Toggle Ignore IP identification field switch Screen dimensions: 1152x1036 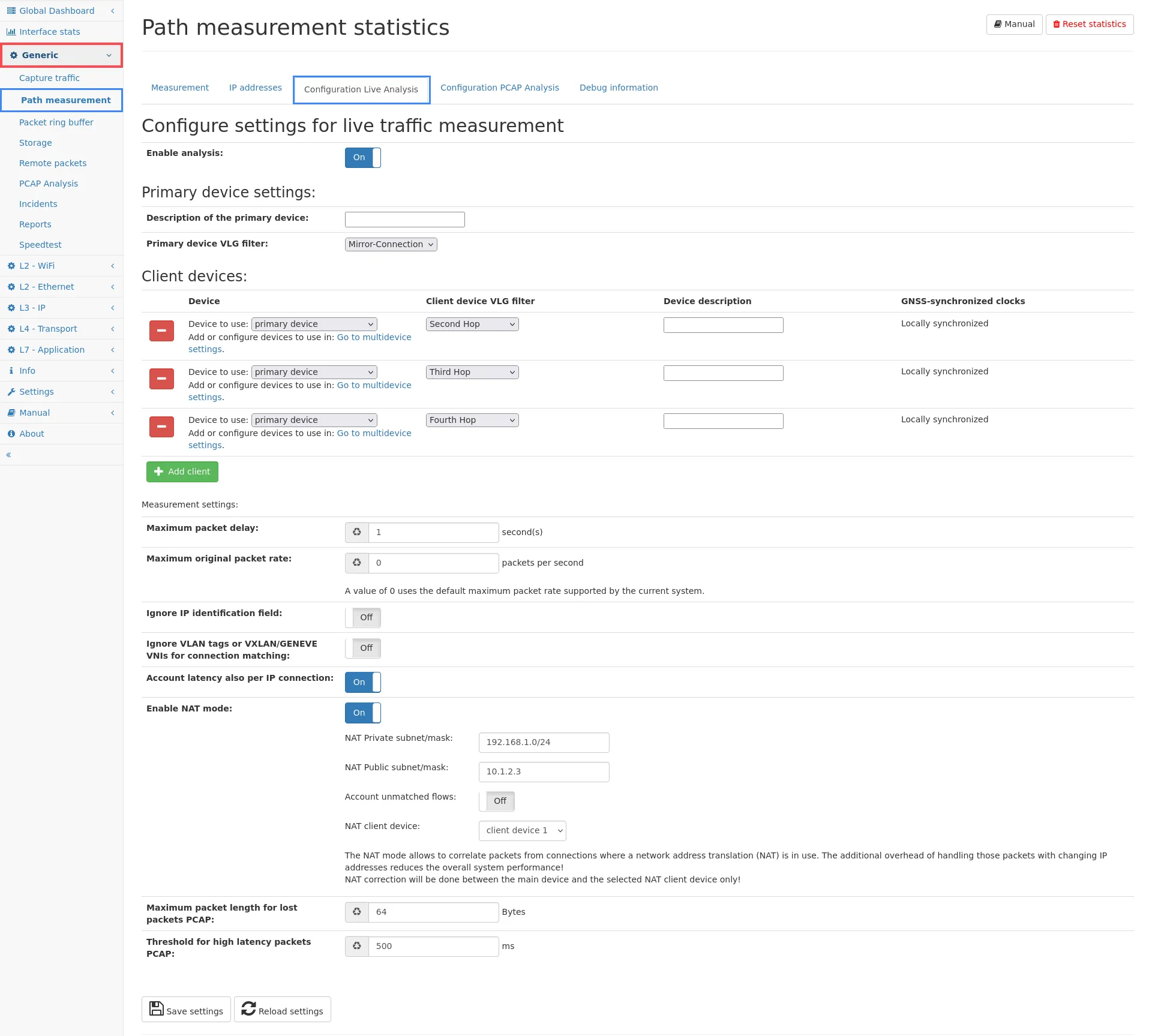(x=362, y=617)
